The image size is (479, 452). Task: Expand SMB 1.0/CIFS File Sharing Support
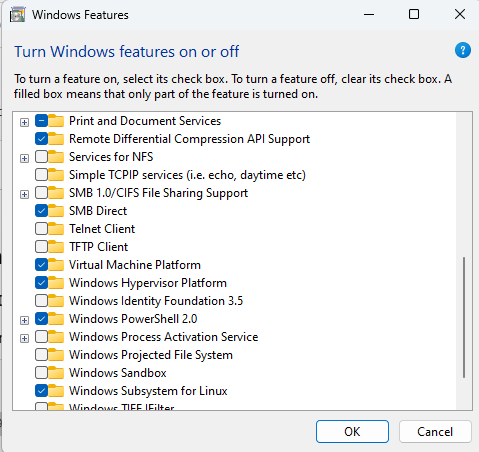pos(24,194)
